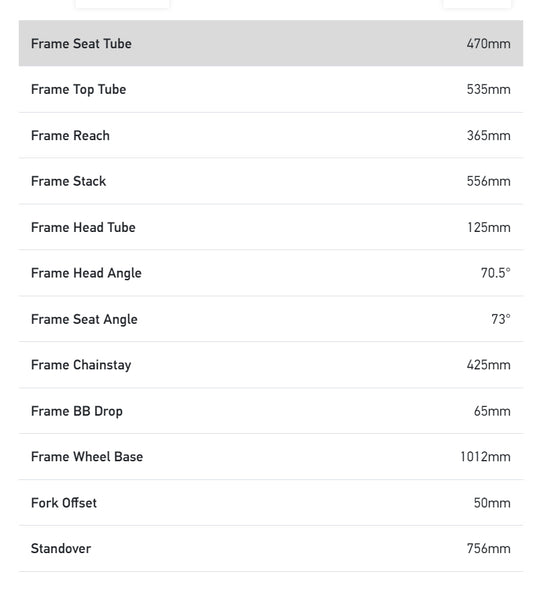
Task: Click the 365mm reach value
Action: pos(488,135)
